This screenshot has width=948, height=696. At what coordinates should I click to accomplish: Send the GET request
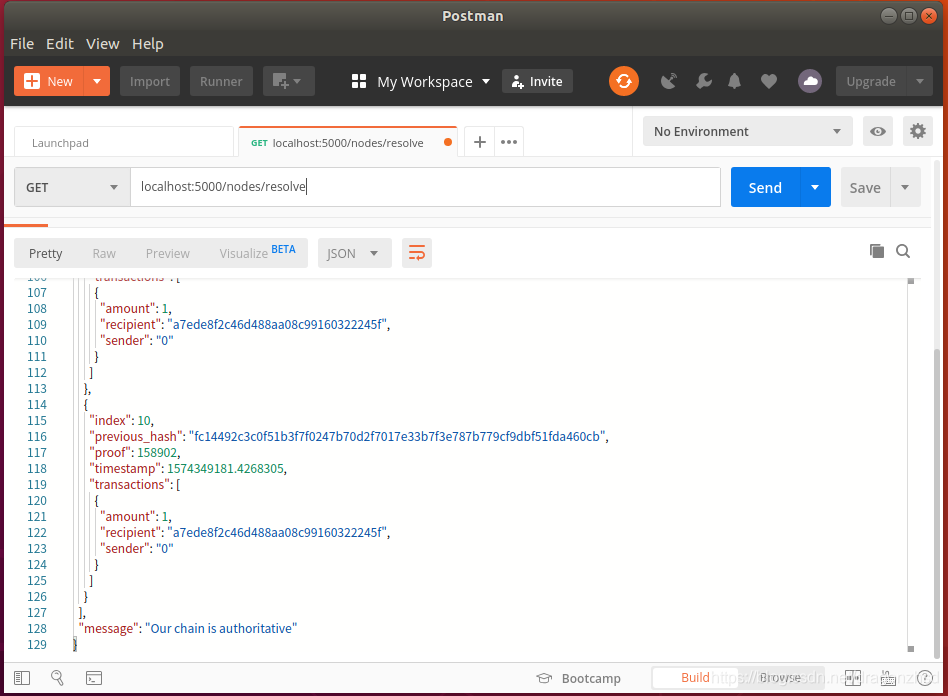tap(765, 187)
